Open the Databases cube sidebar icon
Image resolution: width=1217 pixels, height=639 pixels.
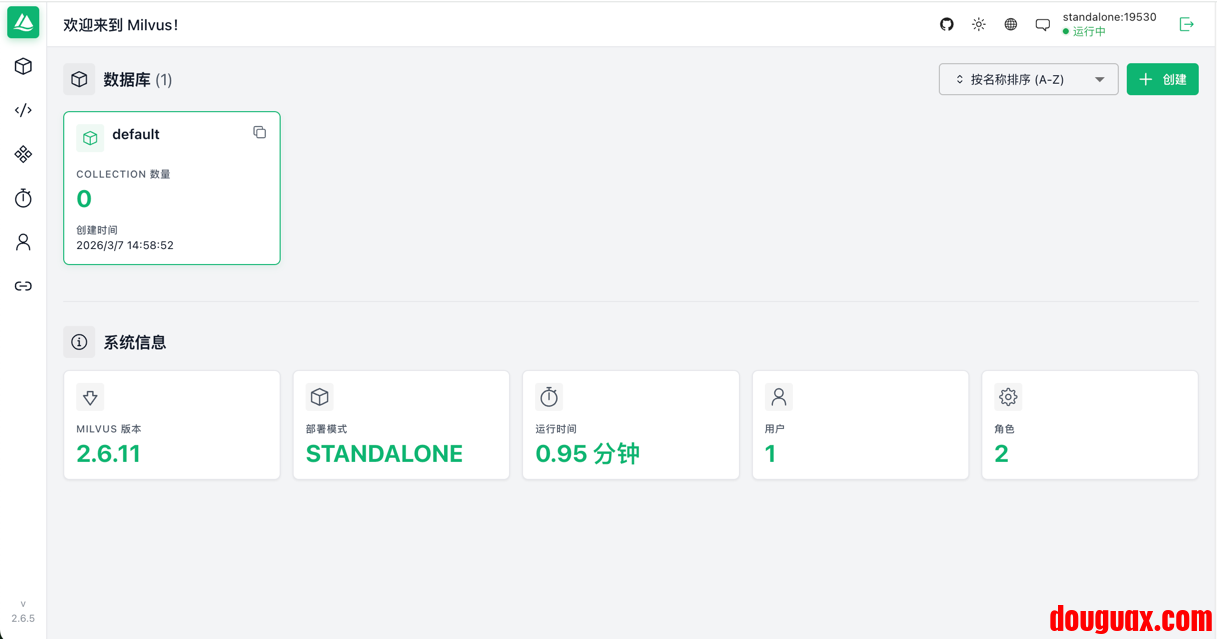click(23, 66)
